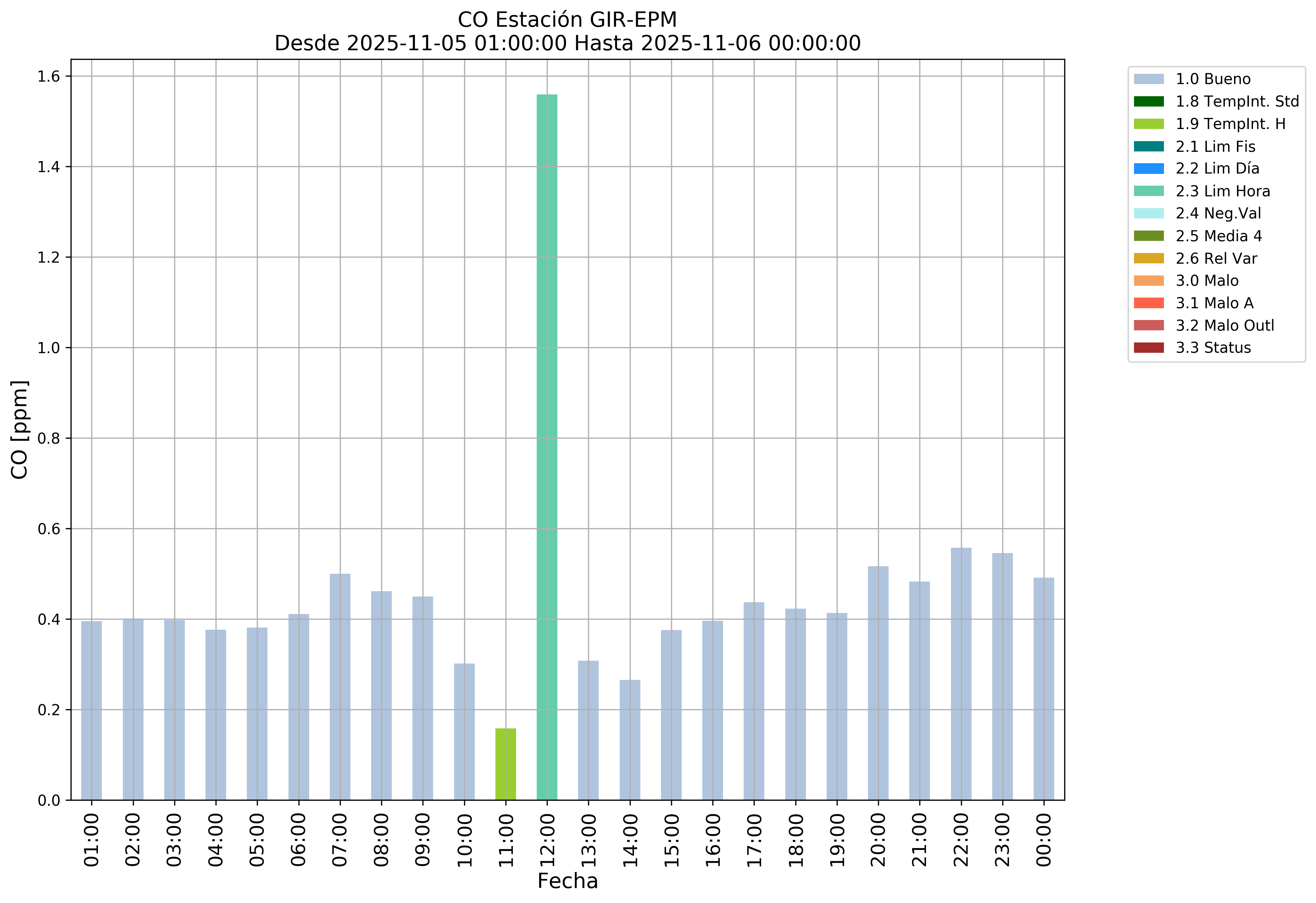
Task: Click the 2.4 Neg.Val legend swatch
Action: click(1148, 213)
